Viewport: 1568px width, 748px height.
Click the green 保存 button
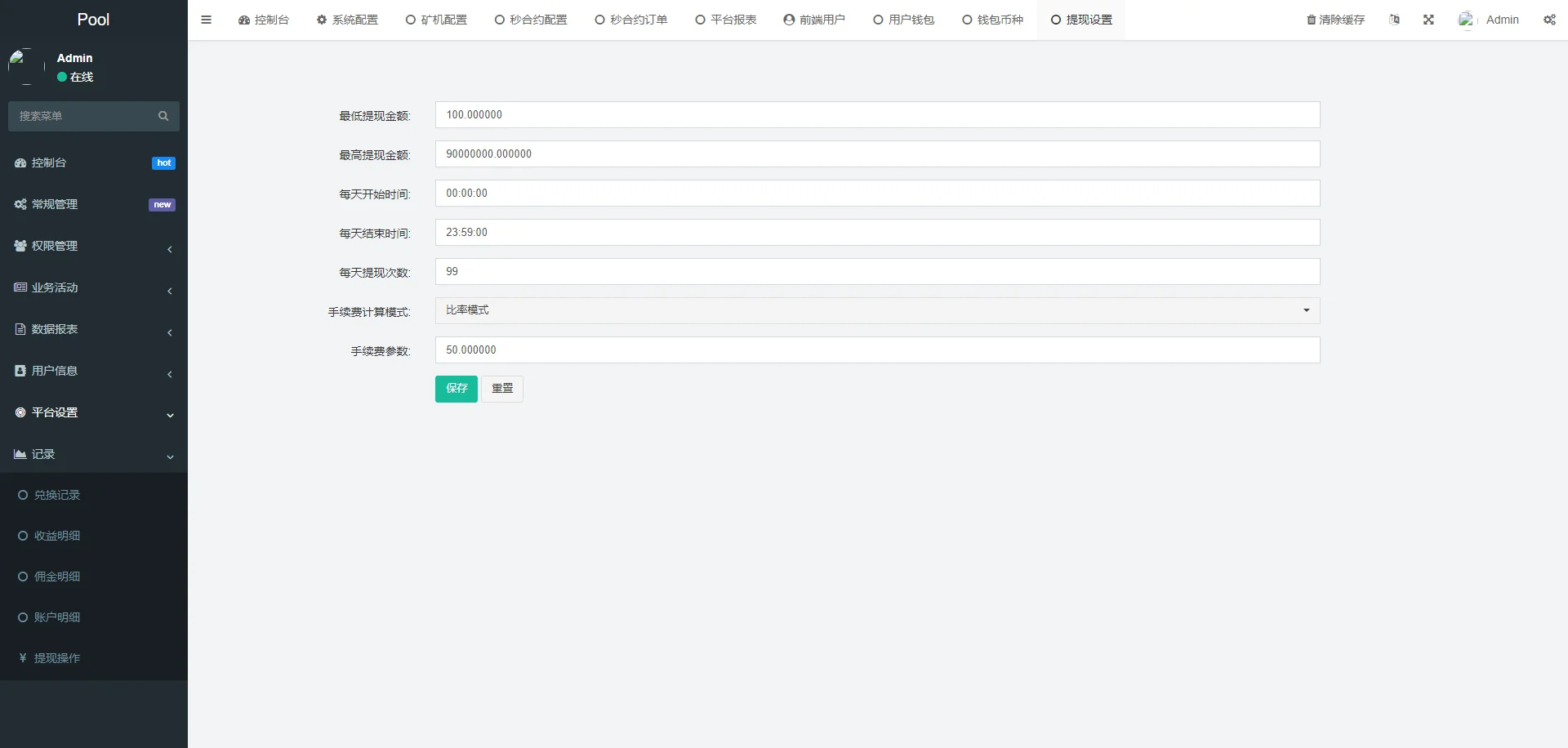456,389
